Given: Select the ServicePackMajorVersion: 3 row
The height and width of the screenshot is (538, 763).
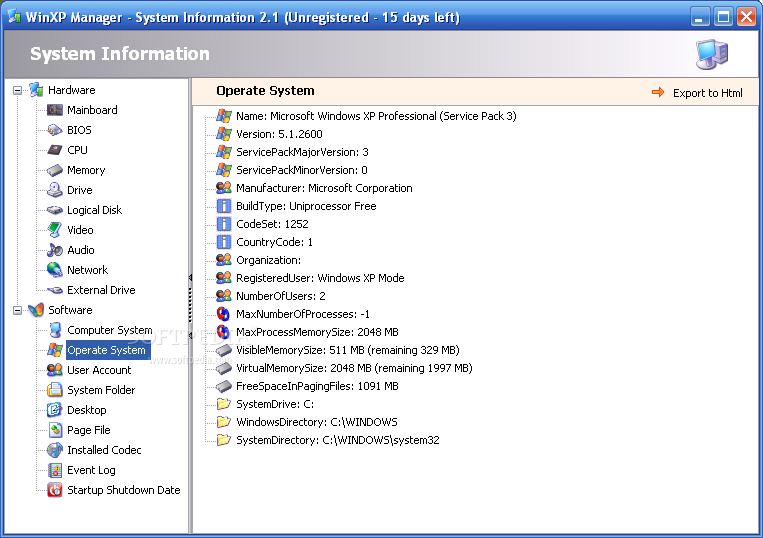Looking at the screenshot, I should [302, 152].
